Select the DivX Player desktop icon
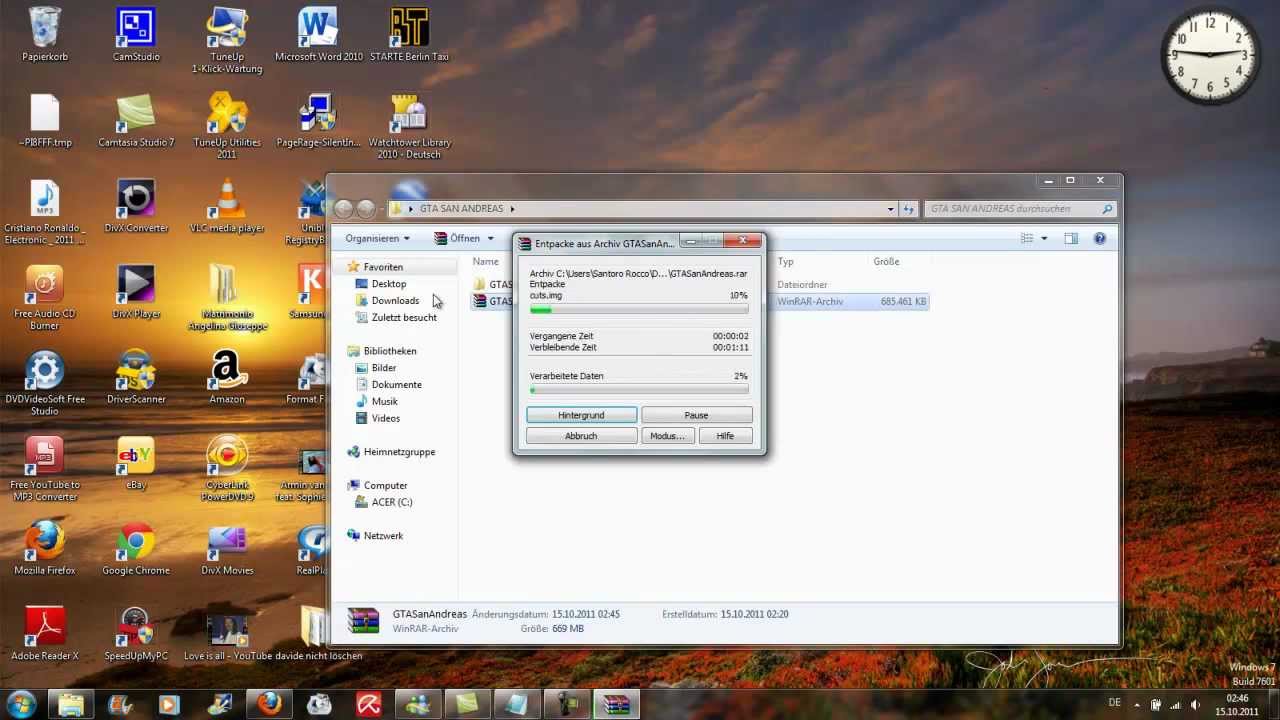1280x720 pixels. tap(136, 292)
